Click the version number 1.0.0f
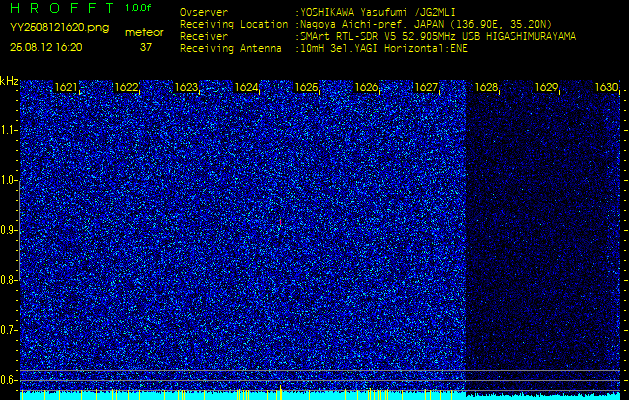Screen dimensions: 629x400 pos(138,8)
